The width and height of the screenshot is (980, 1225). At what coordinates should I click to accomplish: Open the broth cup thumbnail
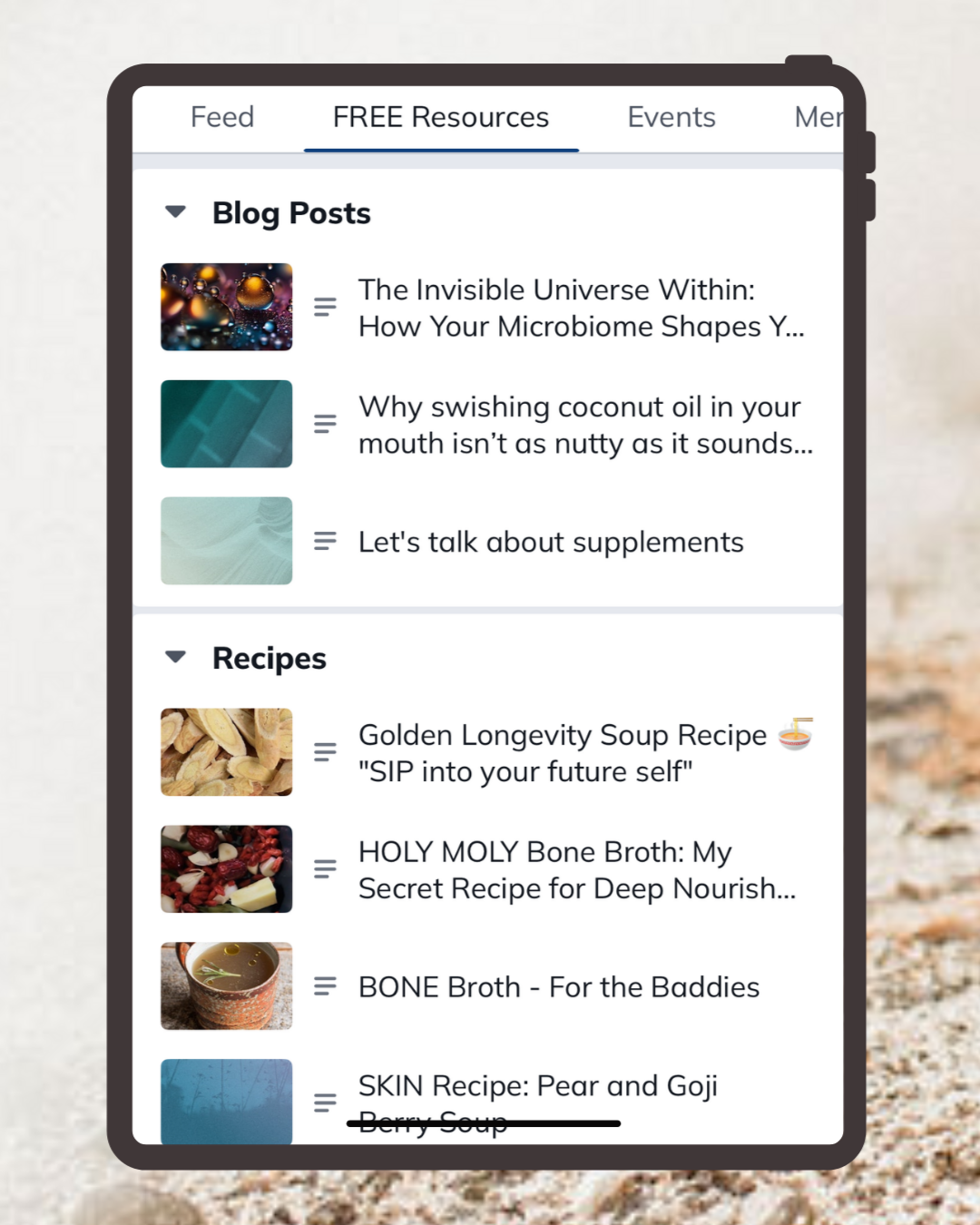pos(227,986)
